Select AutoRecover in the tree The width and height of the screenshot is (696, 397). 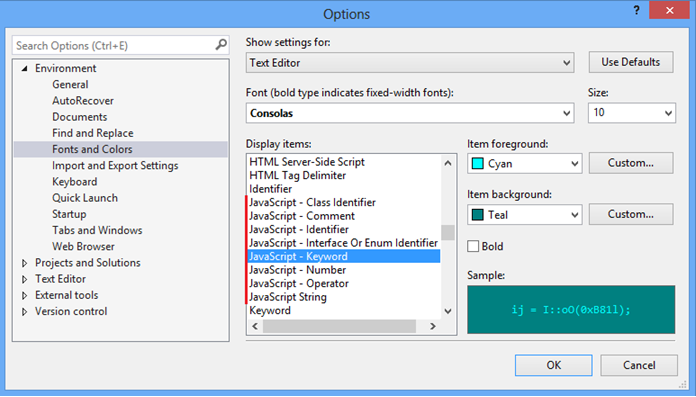coord(83,101)
